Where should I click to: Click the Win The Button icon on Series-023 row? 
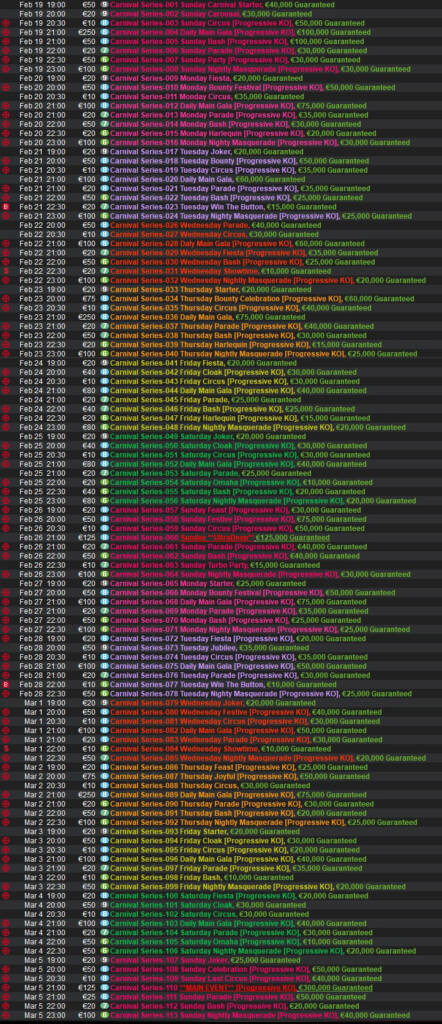click(6, 206)
